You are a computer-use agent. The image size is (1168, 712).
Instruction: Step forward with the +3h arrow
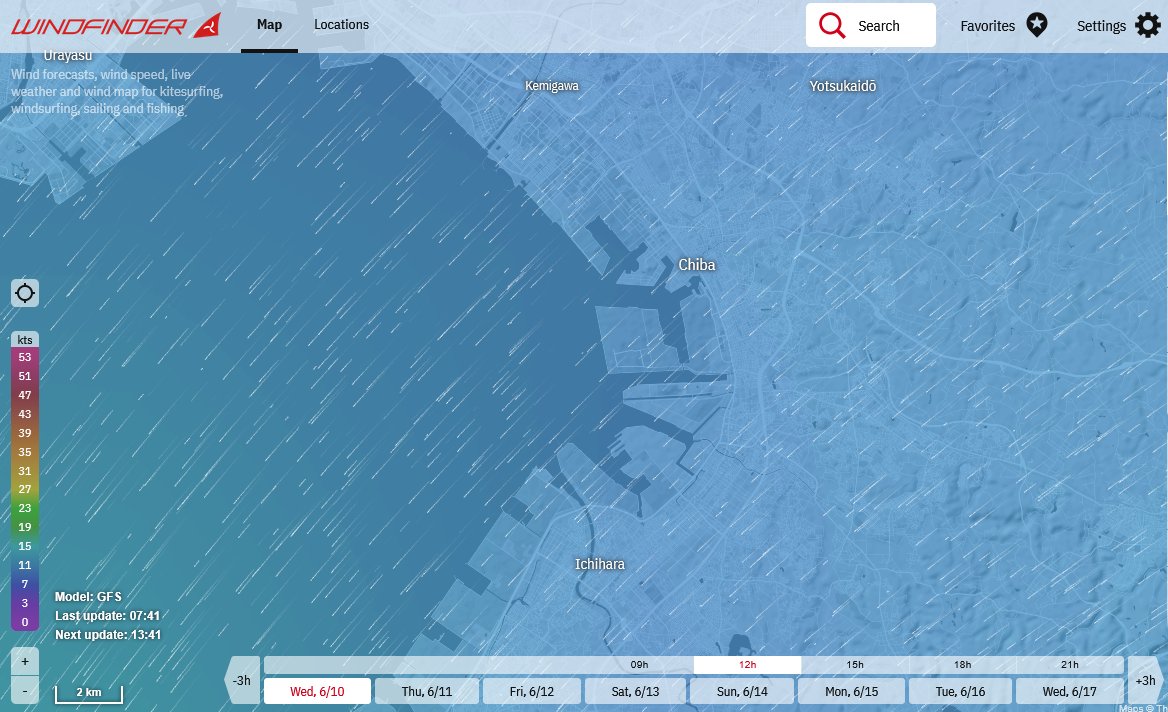[x=1146, y=680]
